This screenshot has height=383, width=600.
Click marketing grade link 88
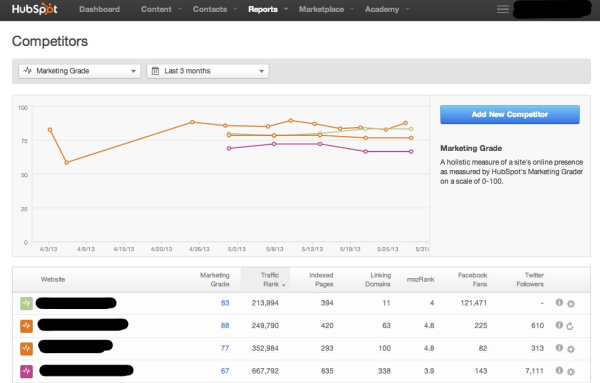225,326
